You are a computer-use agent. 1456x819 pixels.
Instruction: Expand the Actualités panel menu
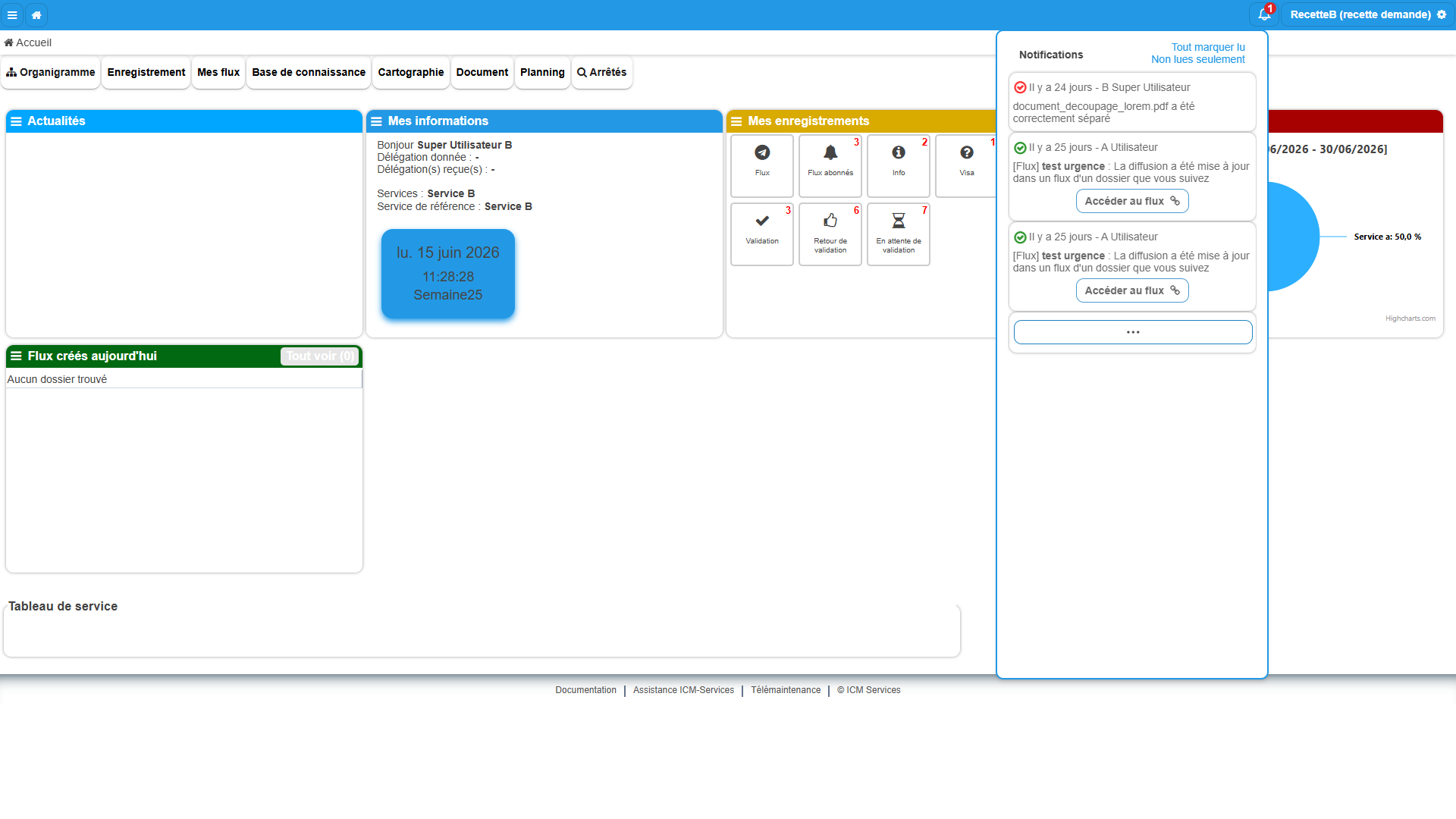click(x=16, y=121)
